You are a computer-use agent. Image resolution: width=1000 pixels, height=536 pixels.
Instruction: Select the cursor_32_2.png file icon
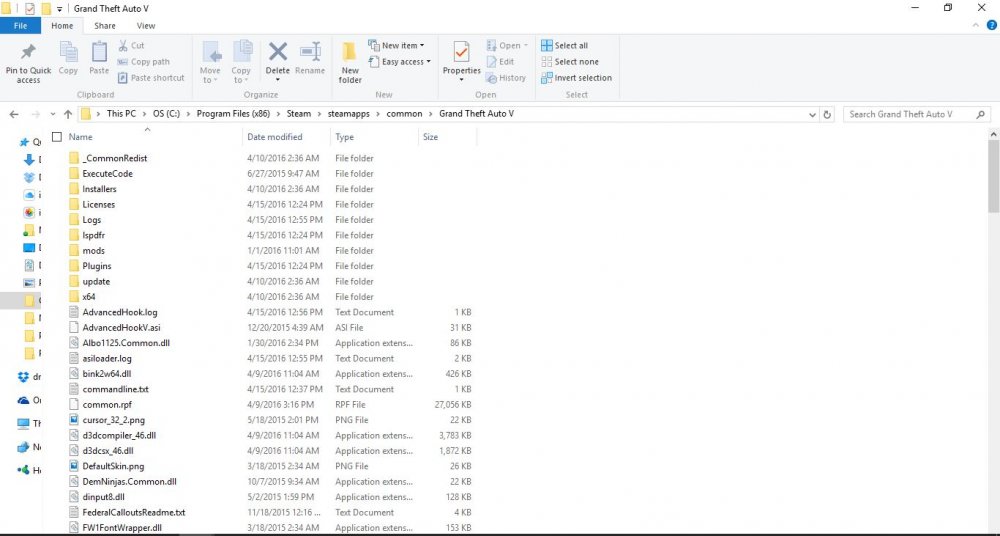pos(73,420)
